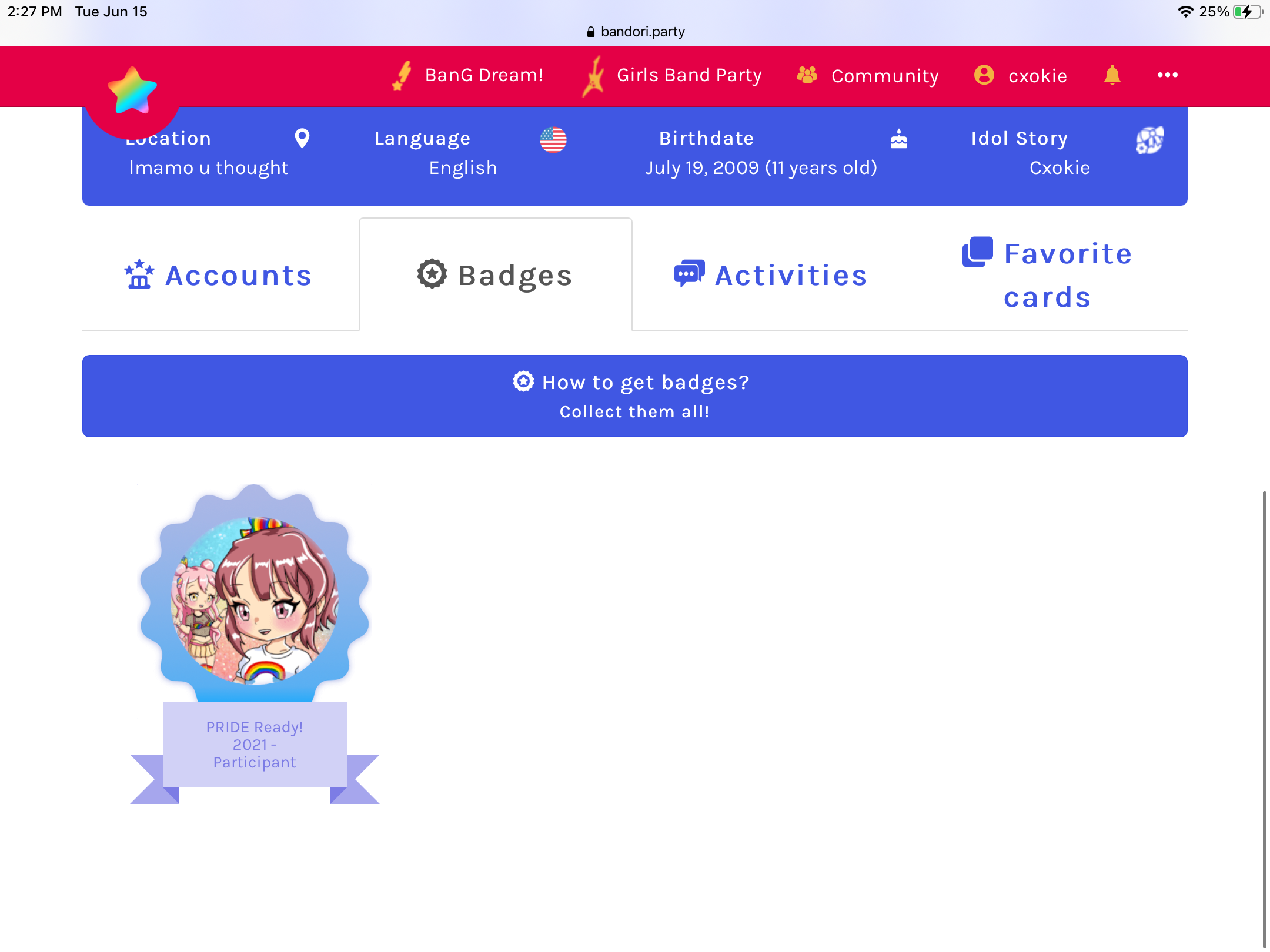
Task: Switch to the Accounts tab
Action: click(219, 275)
